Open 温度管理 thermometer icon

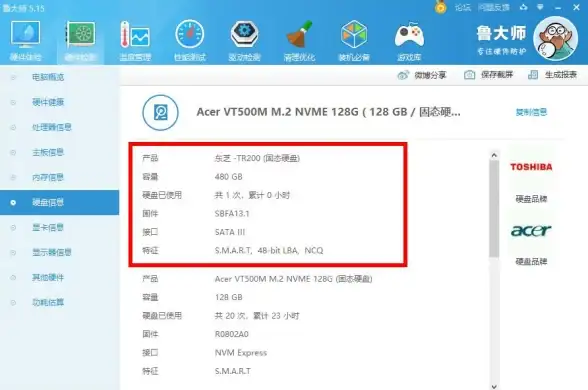pyautogui.click(x=135, y=34)
